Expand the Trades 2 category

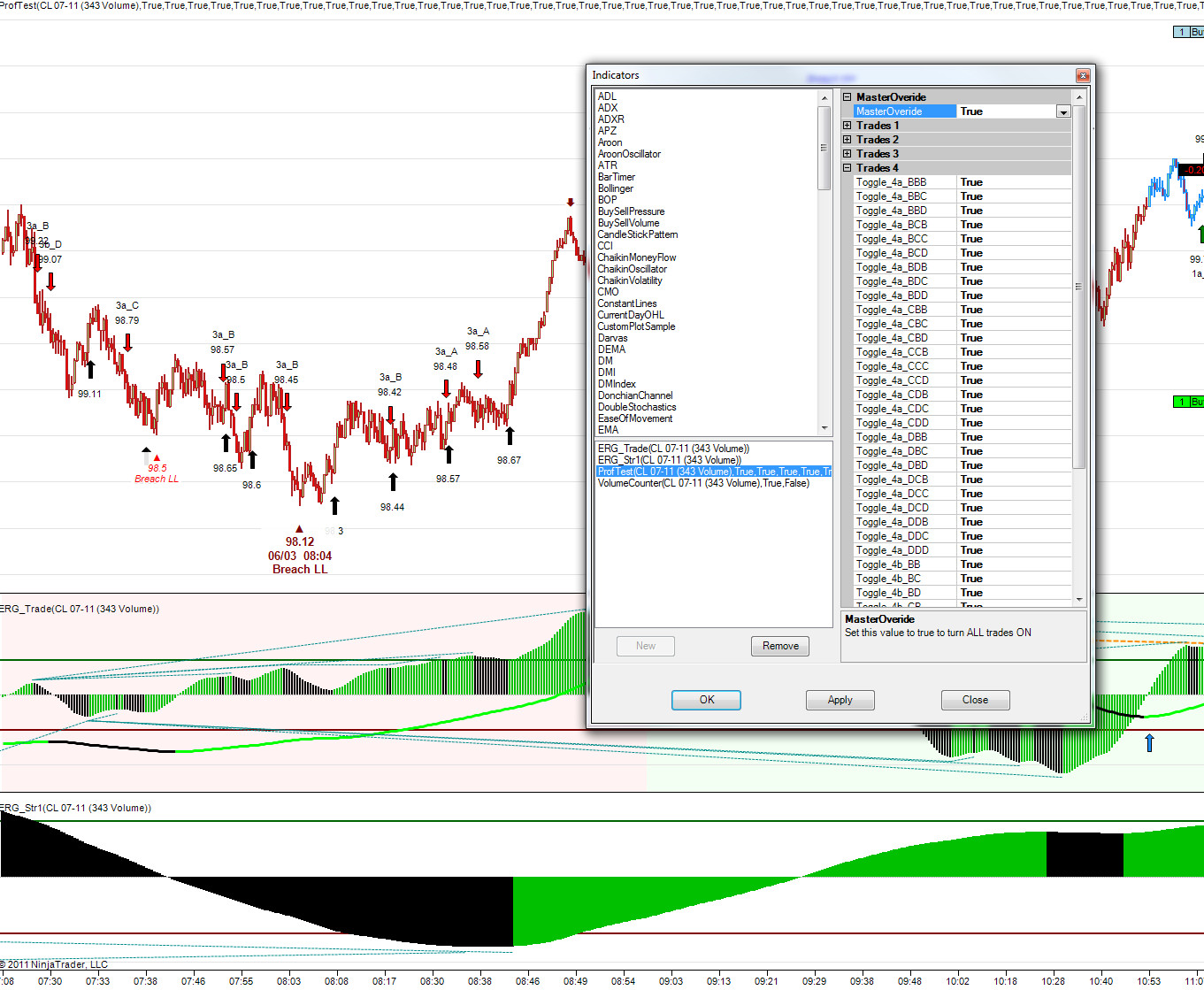click(847, 140)
